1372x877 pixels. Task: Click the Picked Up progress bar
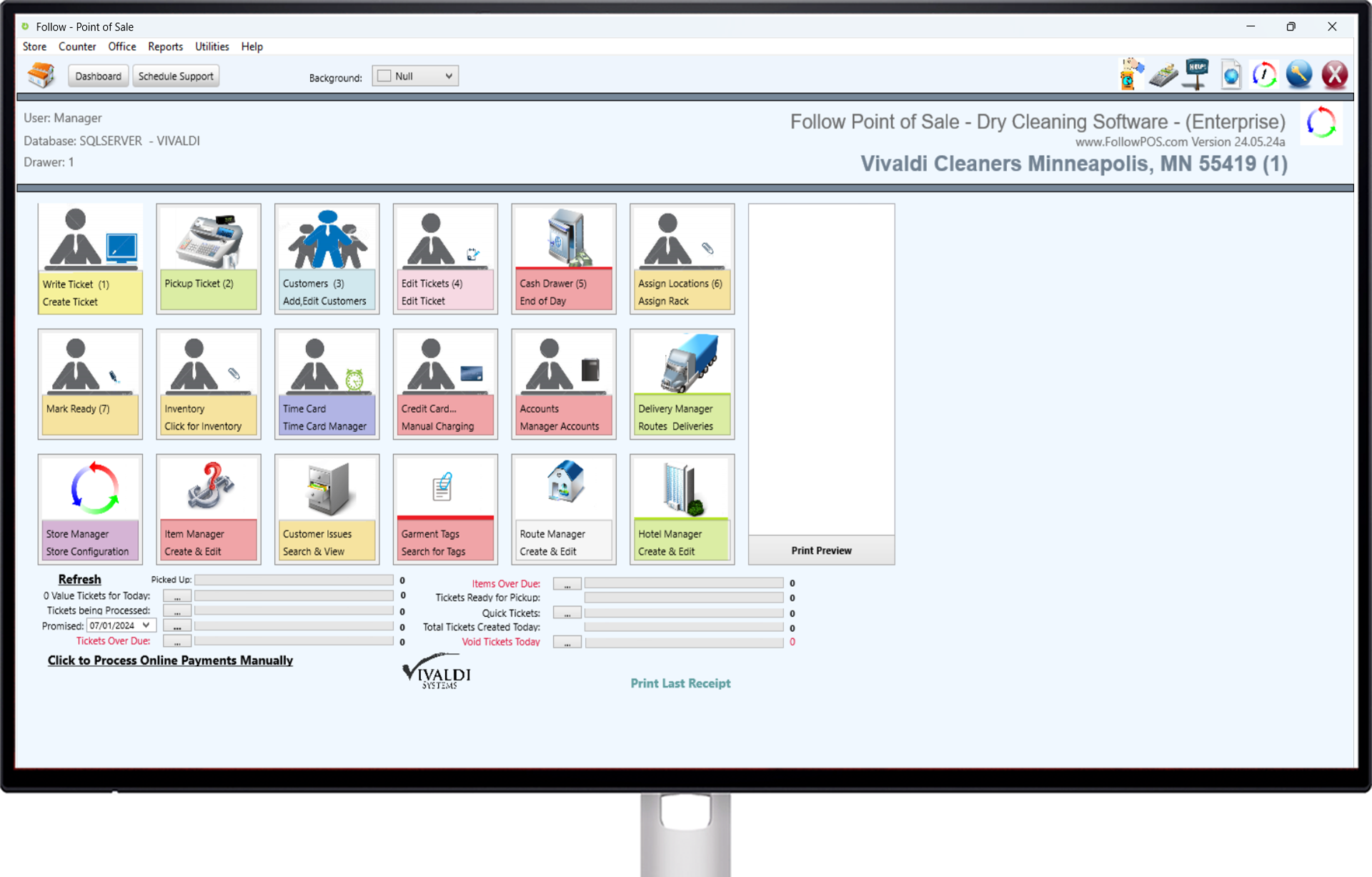coord(294,580)
